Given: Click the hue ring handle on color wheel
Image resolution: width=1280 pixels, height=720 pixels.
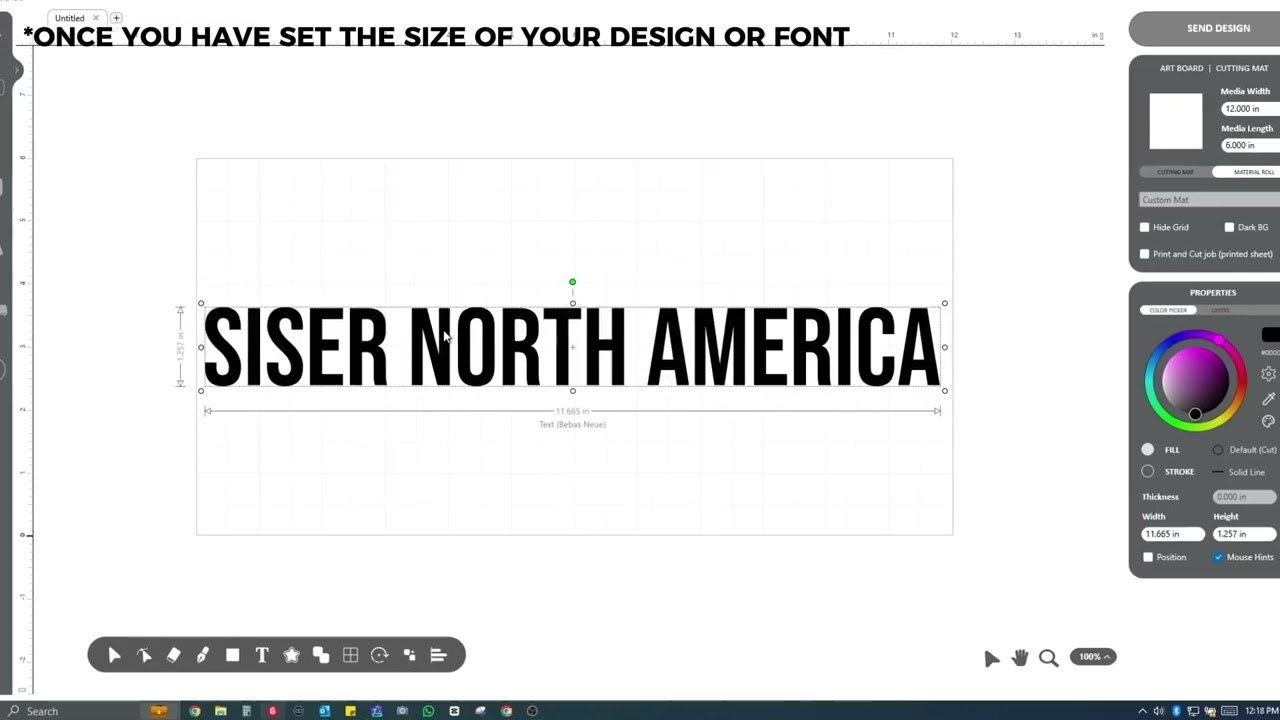Looking at the screenshot, I should click(x=1219, y=342).
